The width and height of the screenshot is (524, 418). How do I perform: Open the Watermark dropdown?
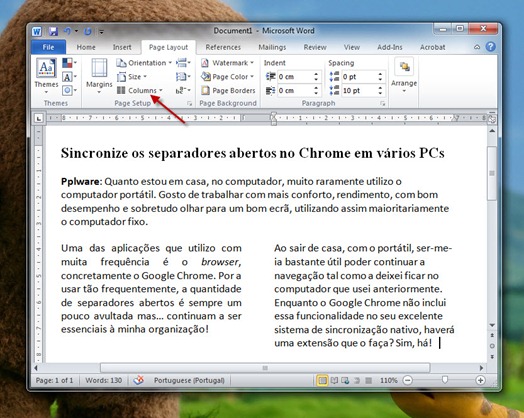pos(228,63)
